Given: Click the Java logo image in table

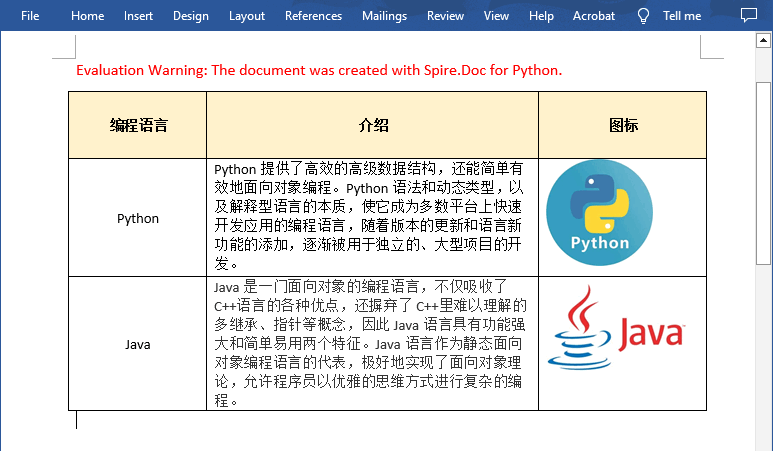Looking at the screenshot, I should (x=616, y=327).
